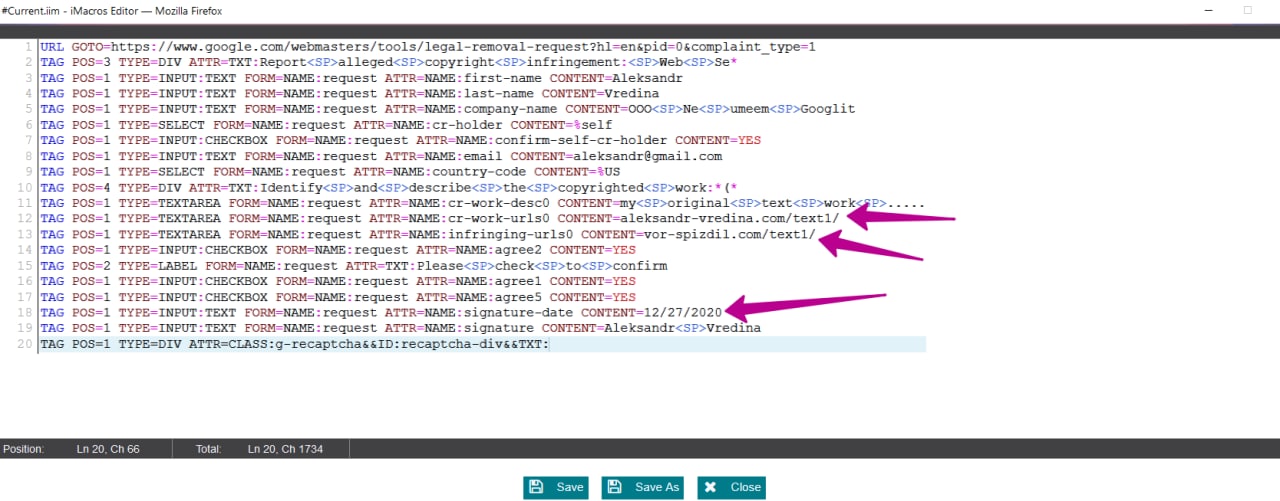Click the email CONTENT=aleksandr@gmail.com line

381,156
